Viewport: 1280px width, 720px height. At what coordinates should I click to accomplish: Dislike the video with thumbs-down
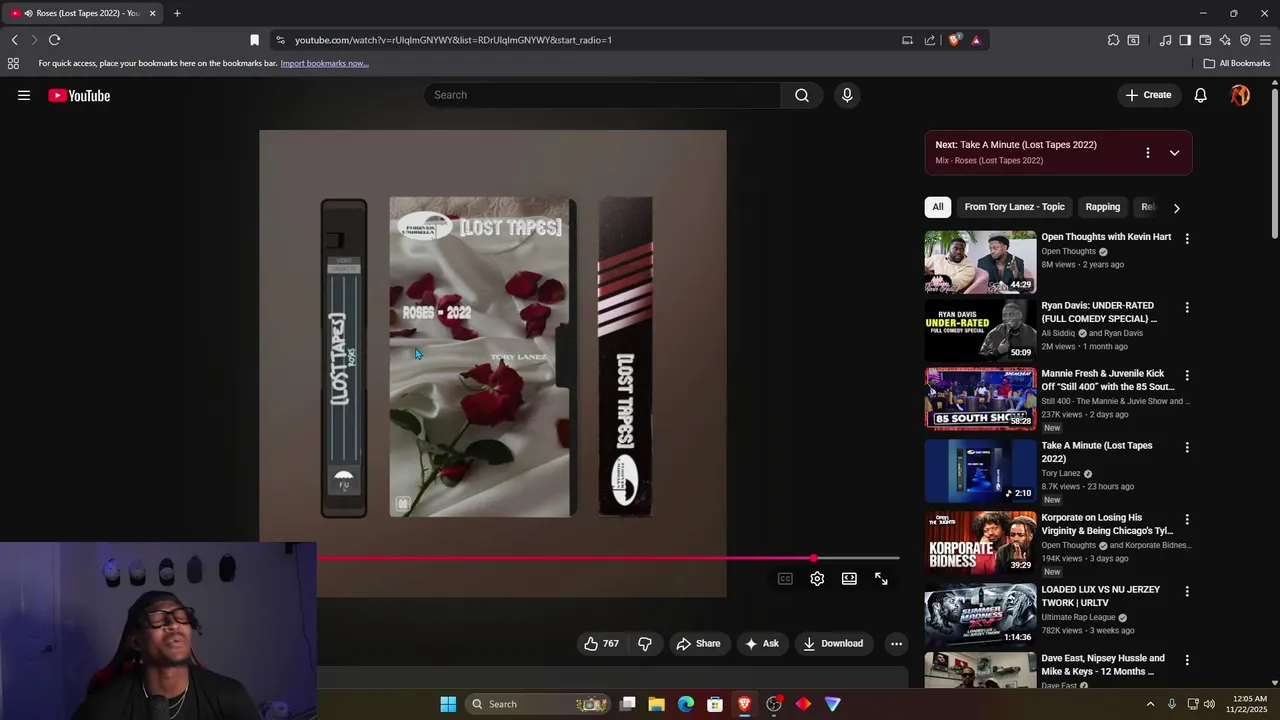[645, 643]
